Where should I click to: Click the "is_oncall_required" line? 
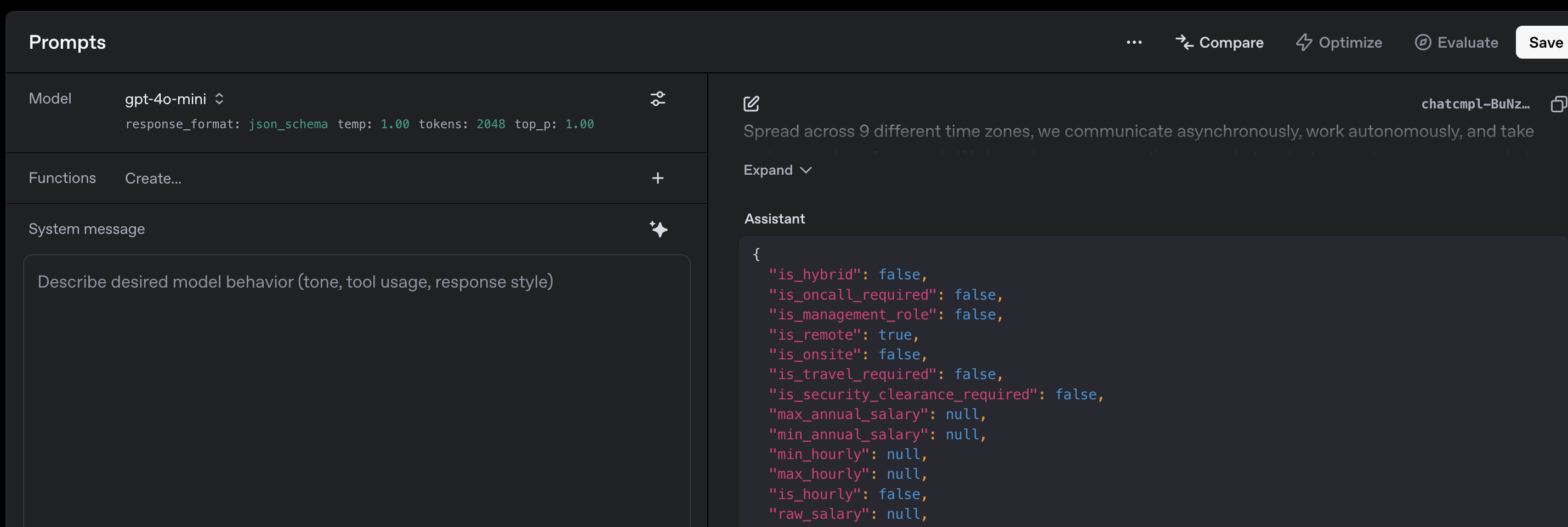point(885,295)
